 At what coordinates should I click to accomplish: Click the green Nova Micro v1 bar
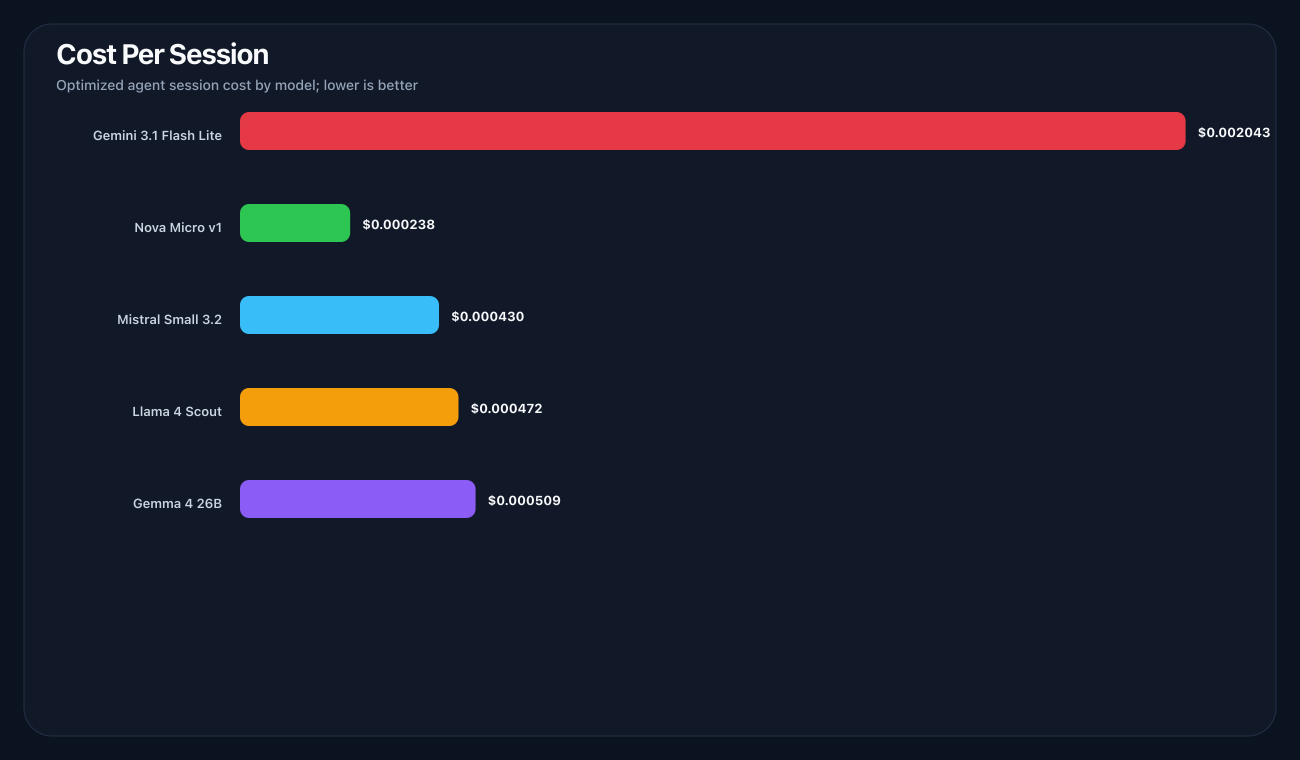pyautogui.click(x=295, y=223)
